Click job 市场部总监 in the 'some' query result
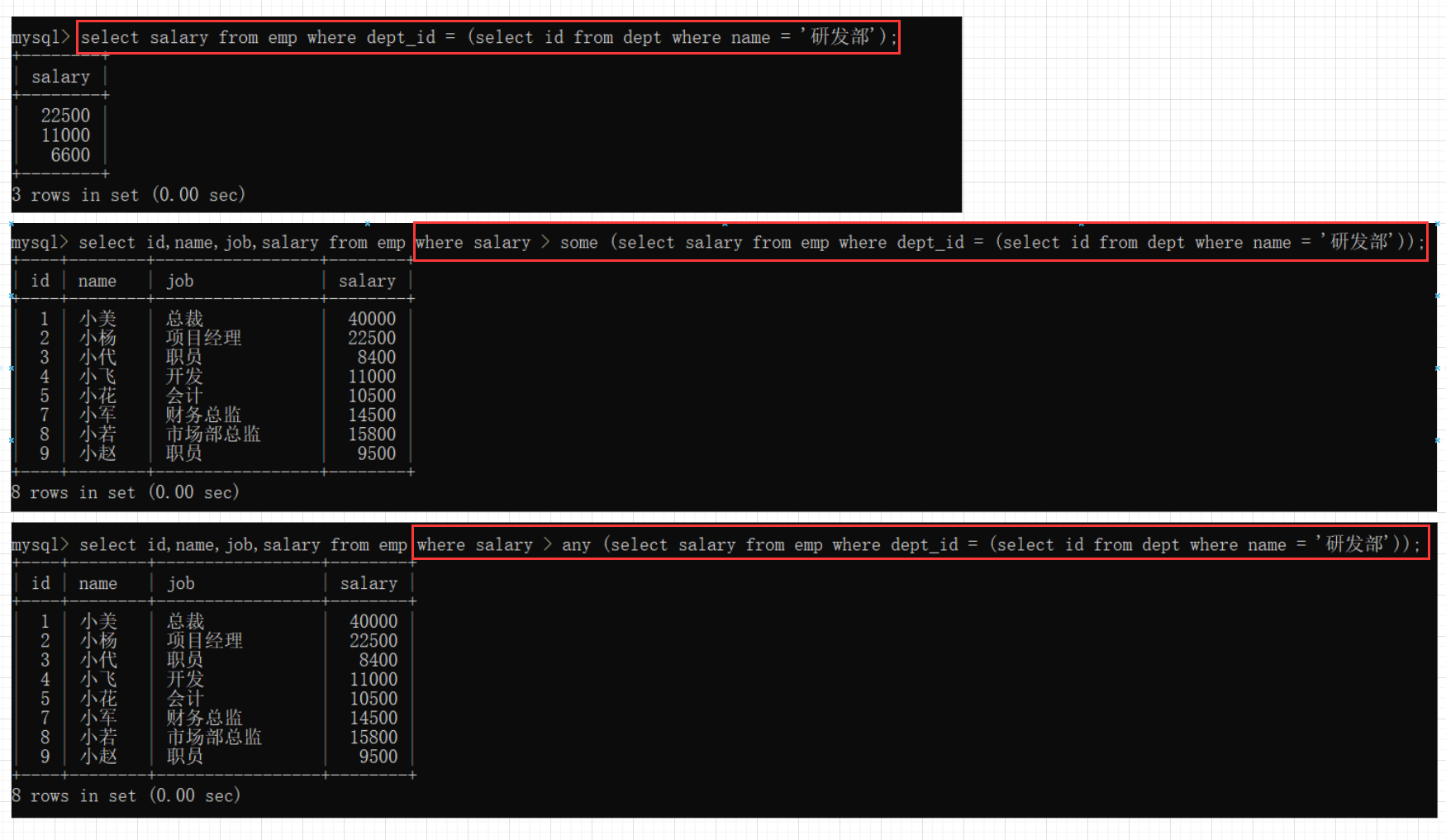1446x840 pixels. (213, 434)
